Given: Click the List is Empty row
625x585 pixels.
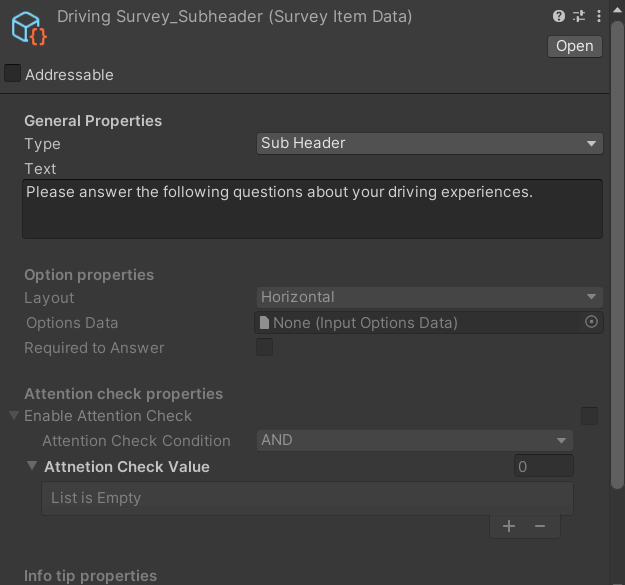Looking at the screenshot, I should coord(307,499).
